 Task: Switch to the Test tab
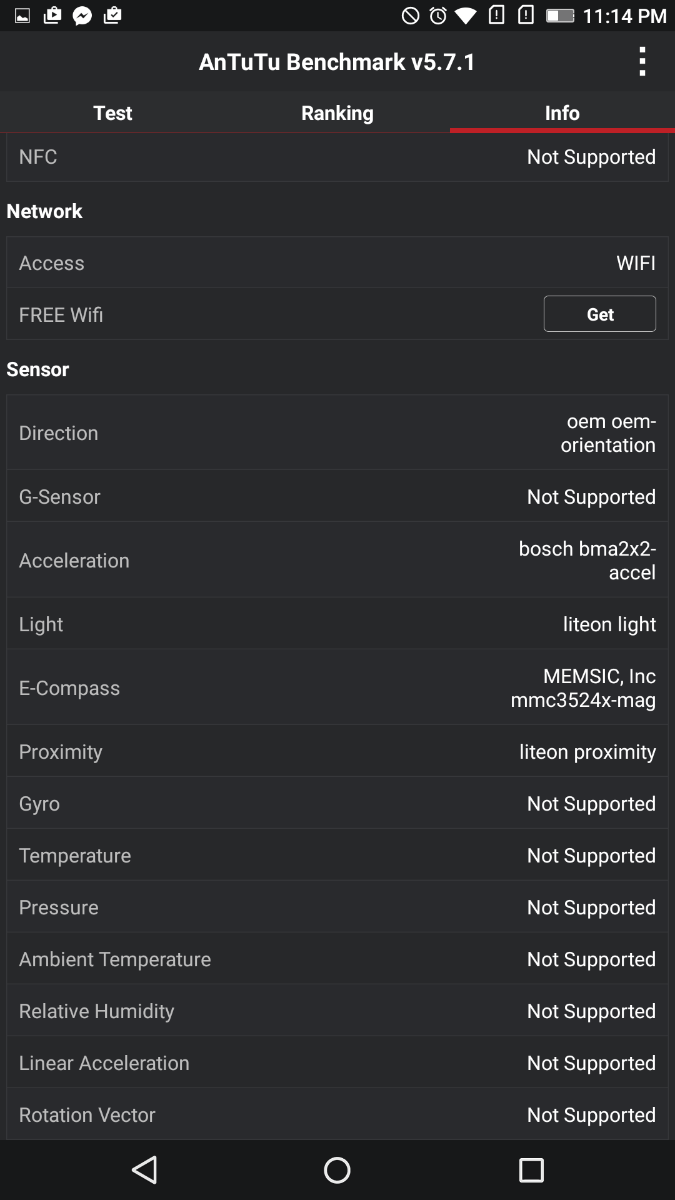(112, 113)
